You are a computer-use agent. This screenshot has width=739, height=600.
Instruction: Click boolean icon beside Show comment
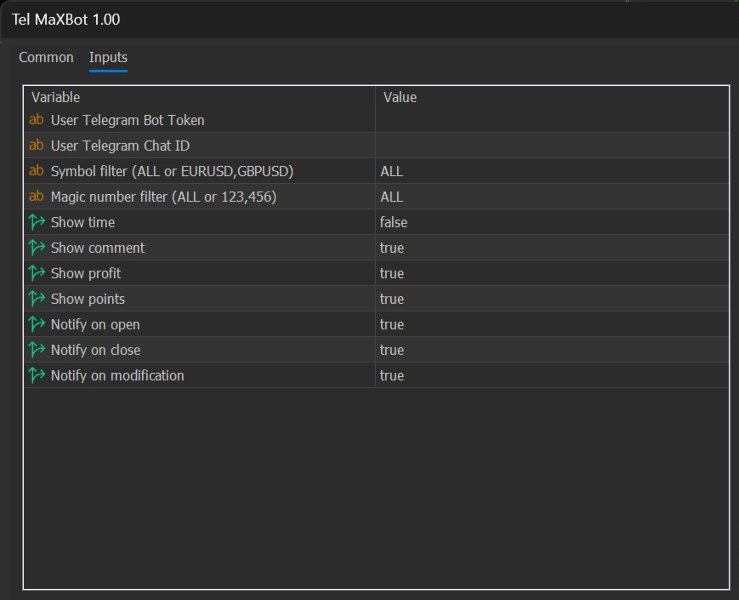[x=36, y=247]
